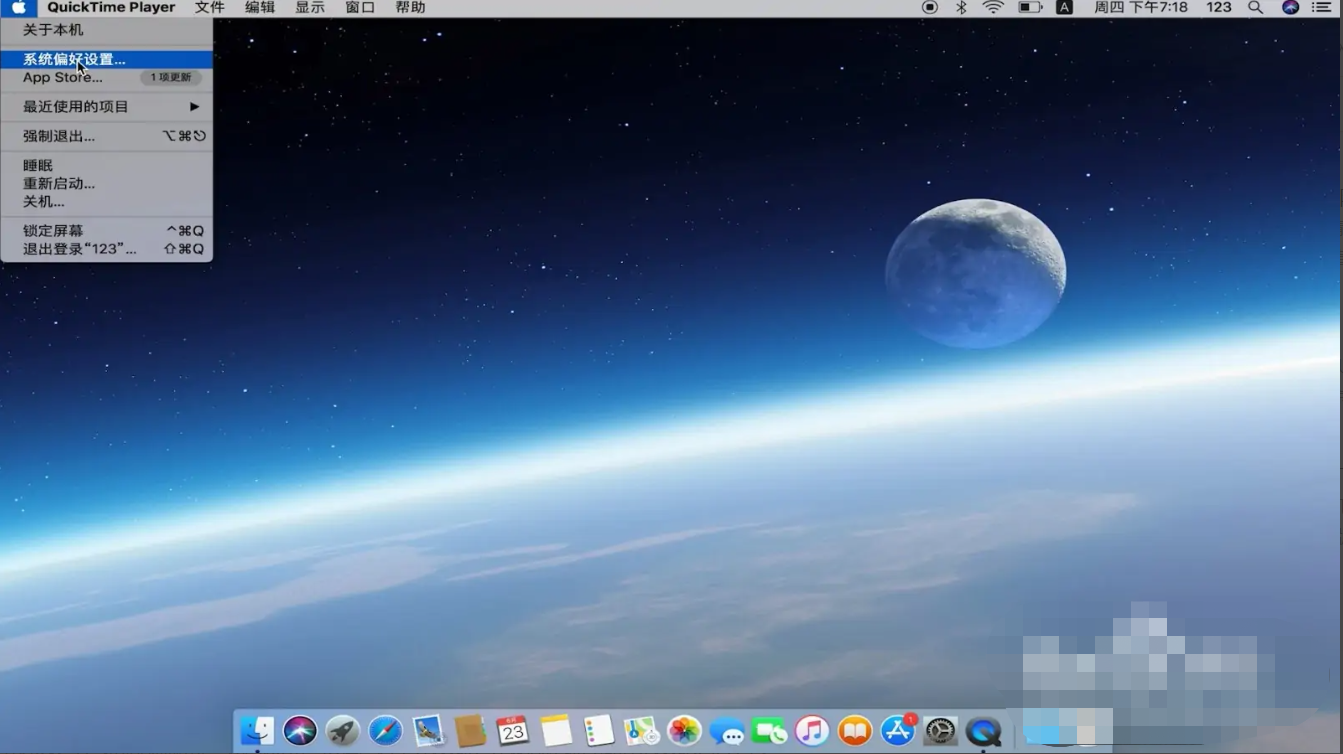Launch Safari from the Dock

point(385,731)
